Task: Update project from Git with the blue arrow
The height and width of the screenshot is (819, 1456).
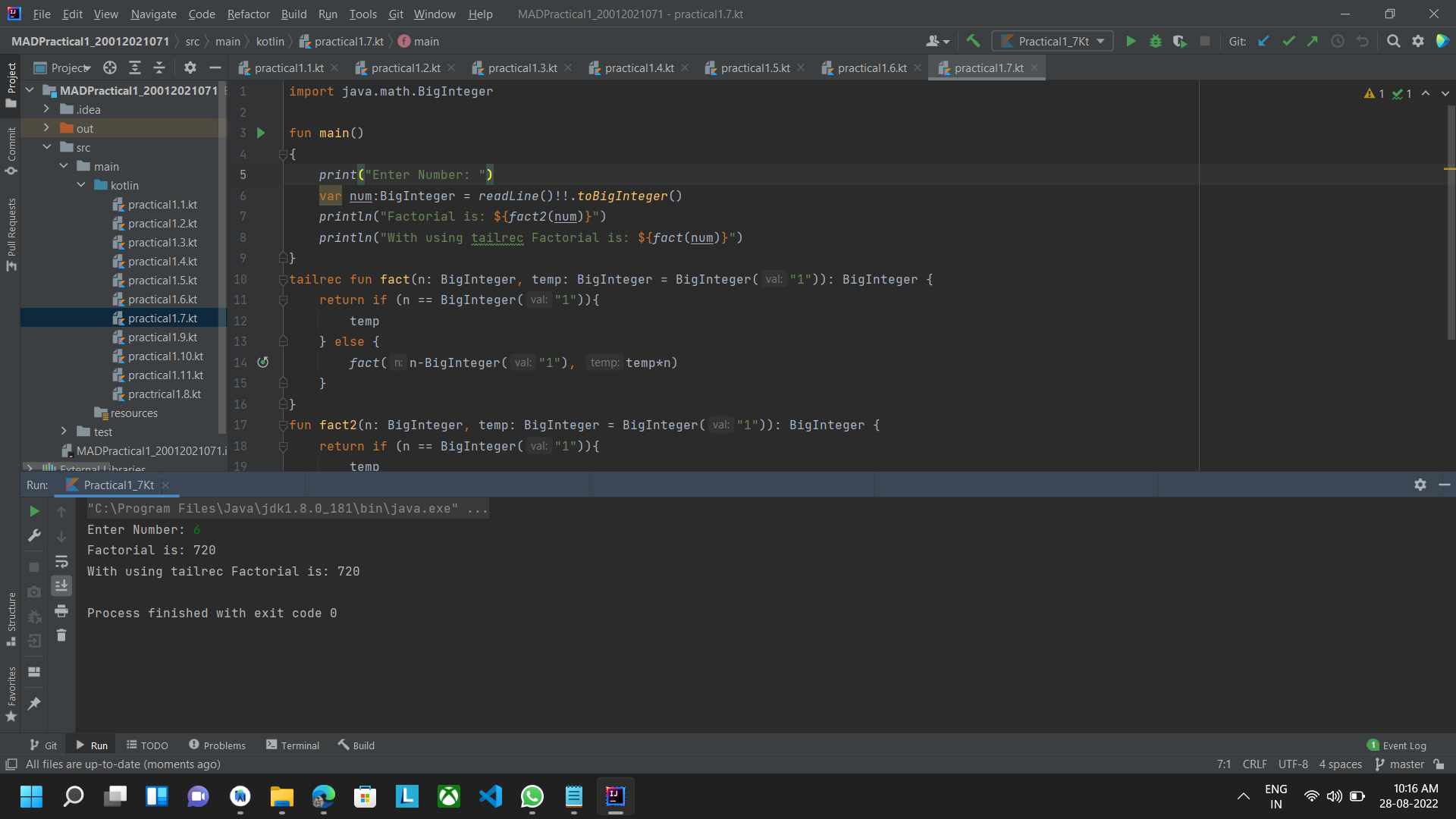Action: [1263, 41]
